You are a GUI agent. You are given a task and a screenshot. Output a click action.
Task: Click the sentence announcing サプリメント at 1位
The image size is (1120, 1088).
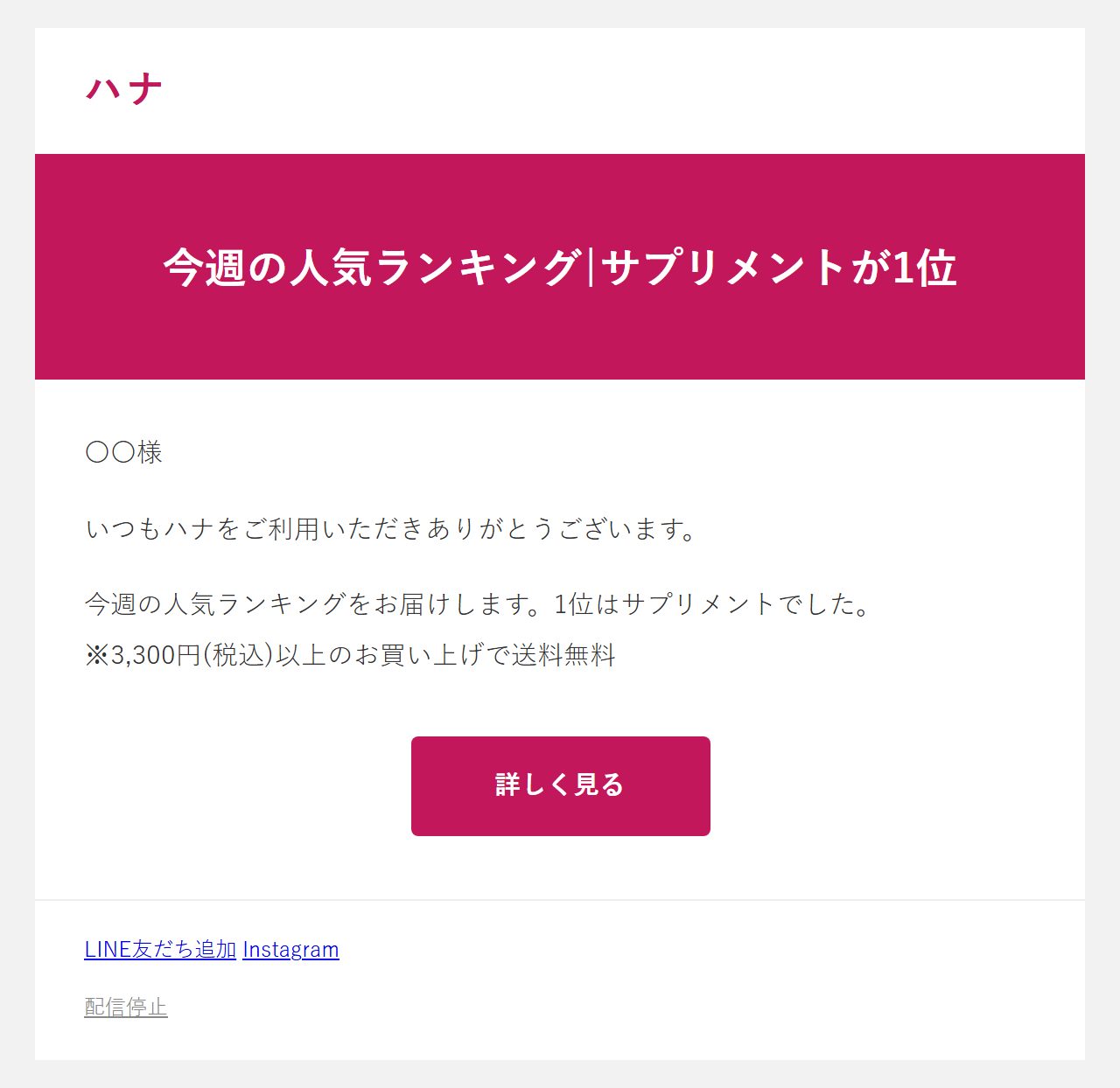(x=478, y=603)
